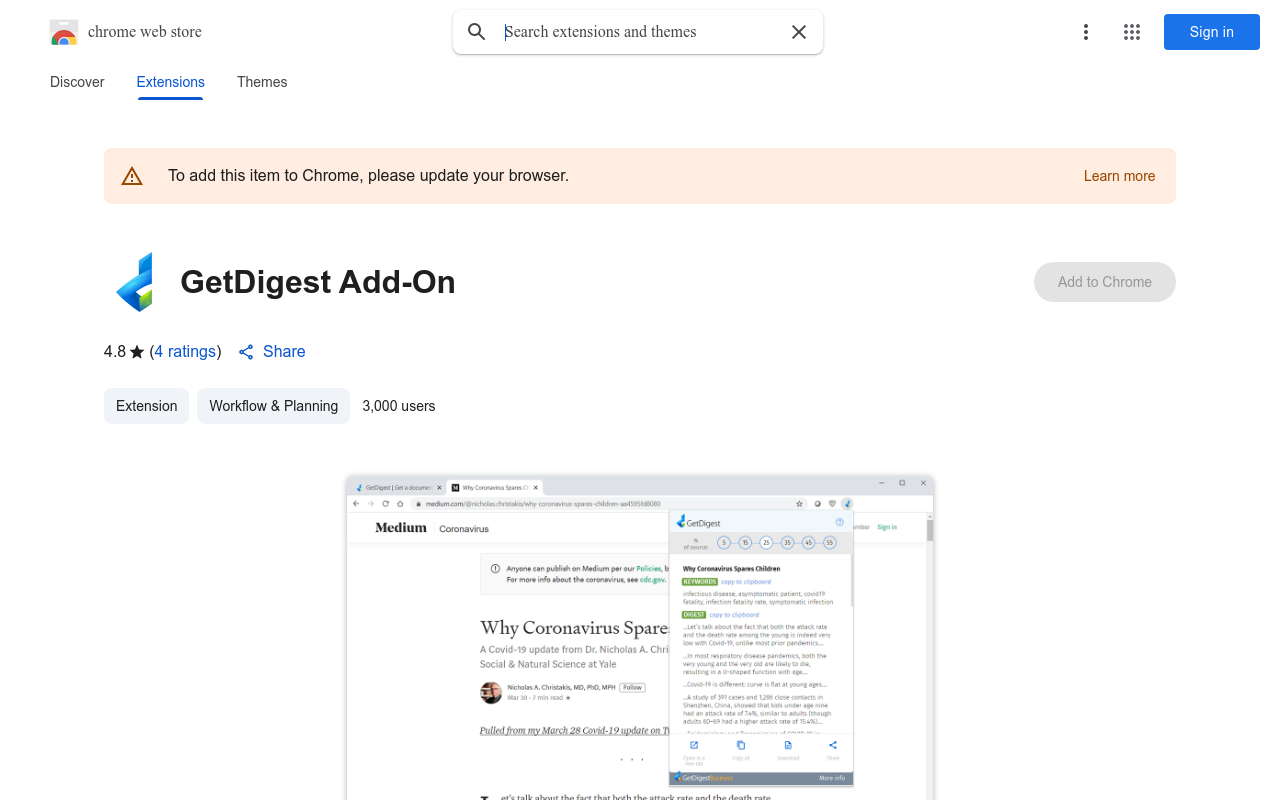
Task: Go to the Discover tab
Action: (x=77, y=82)
